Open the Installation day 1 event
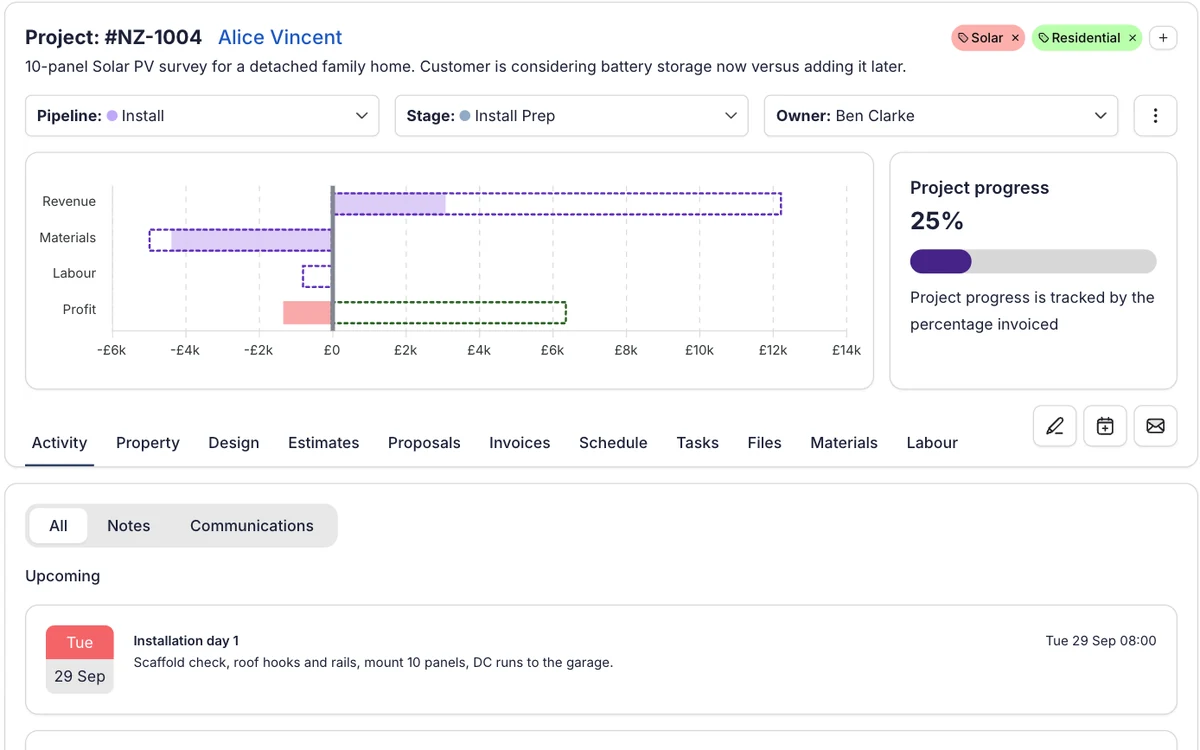The width and height of the screenshot is (1200, 750). (x=600, y=659)
